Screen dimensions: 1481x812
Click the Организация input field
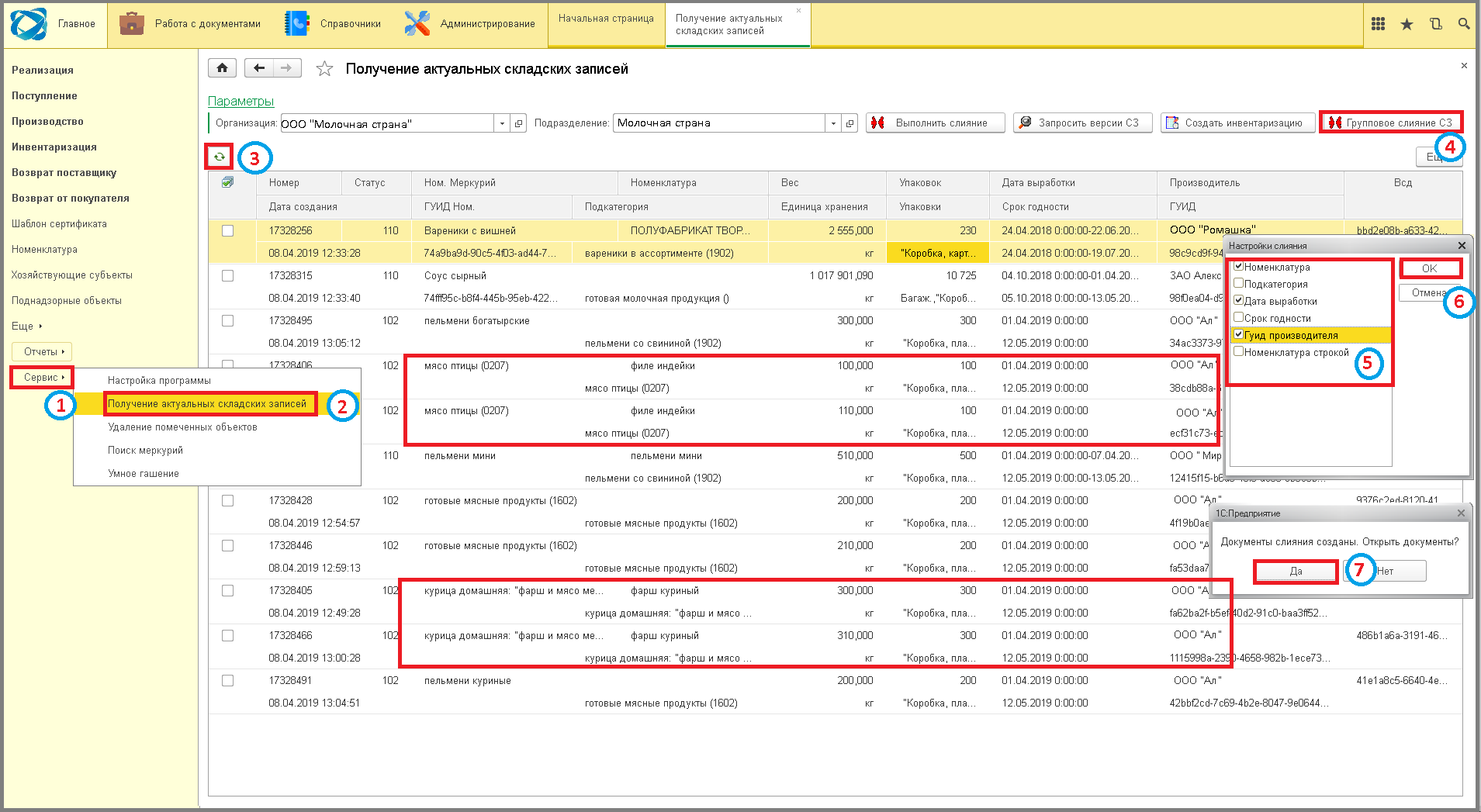[x=387, y=123]
